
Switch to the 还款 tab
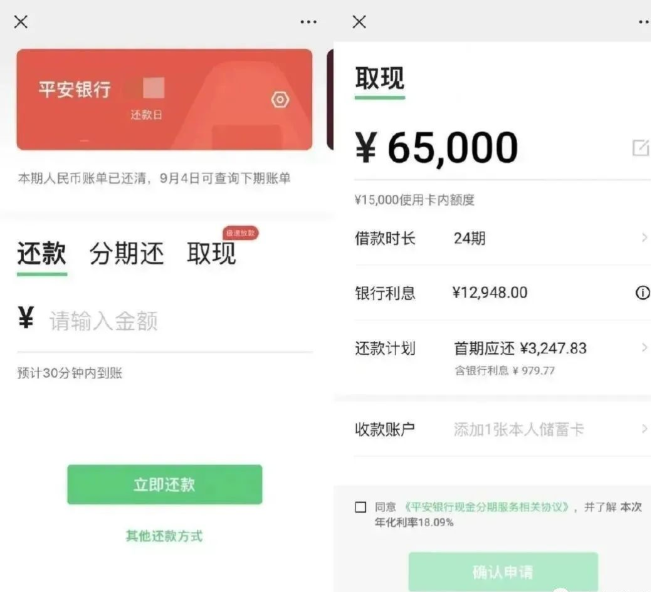(x=42, y=253)
